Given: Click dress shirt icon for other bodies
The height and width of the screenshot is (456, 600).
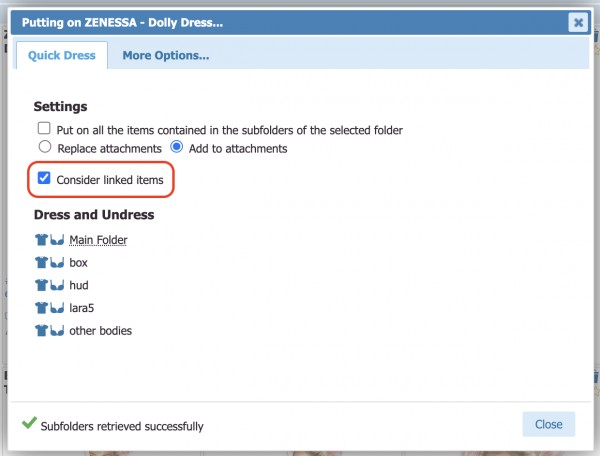Looking at the screenshot, I should point(42,330).
